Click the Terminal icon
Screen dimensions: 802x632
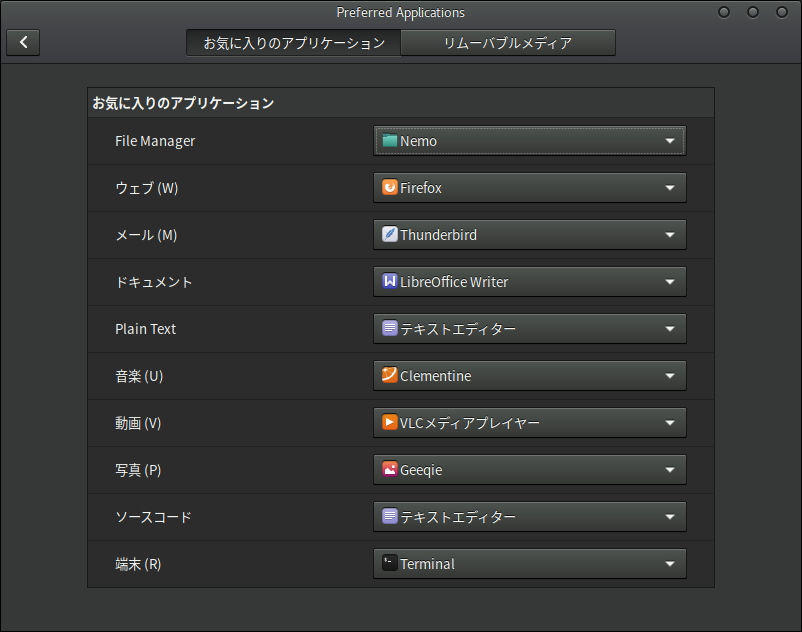[x=390, y=563]
